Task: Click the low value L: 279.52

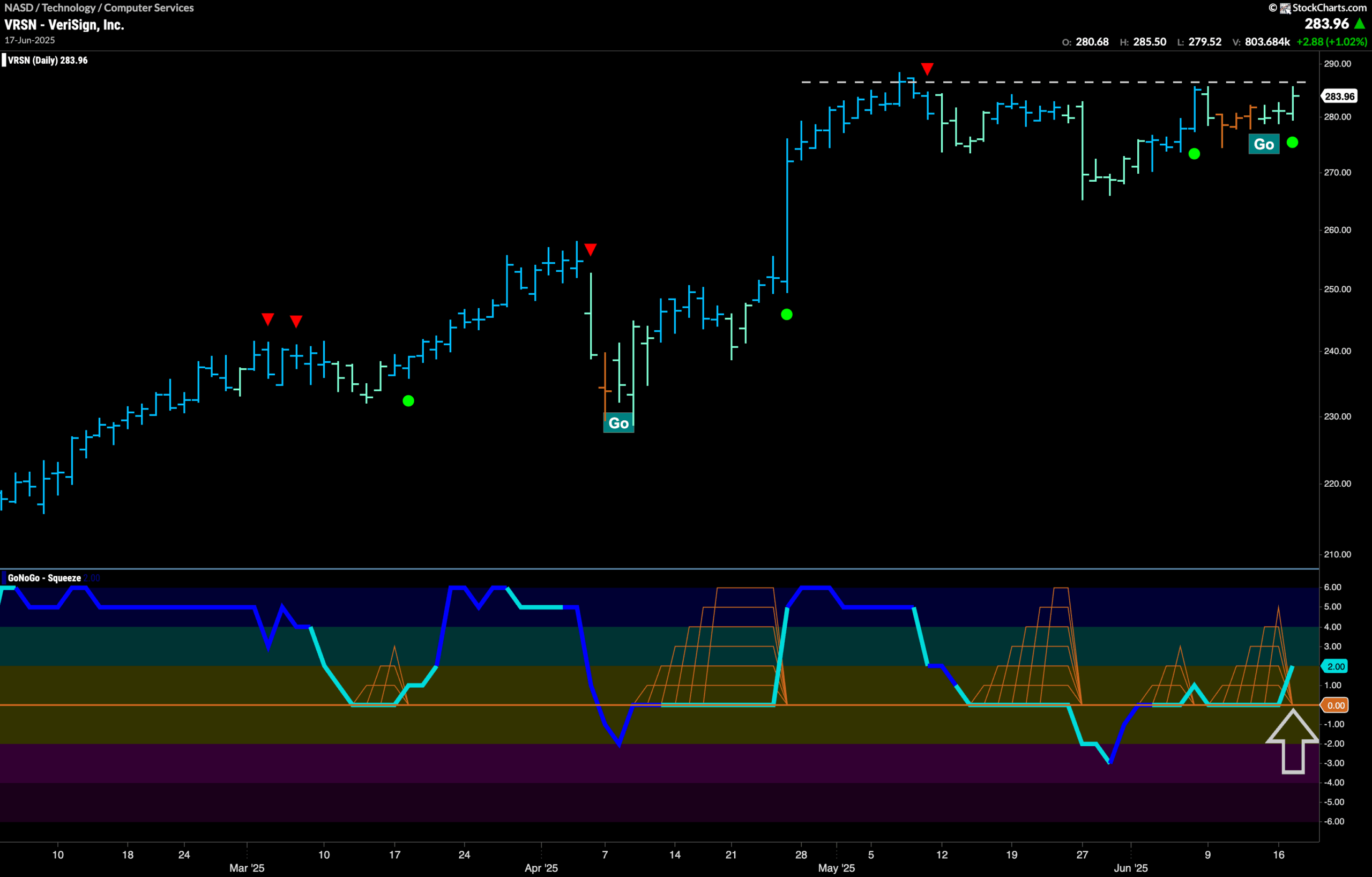Action: [1199, 42]
